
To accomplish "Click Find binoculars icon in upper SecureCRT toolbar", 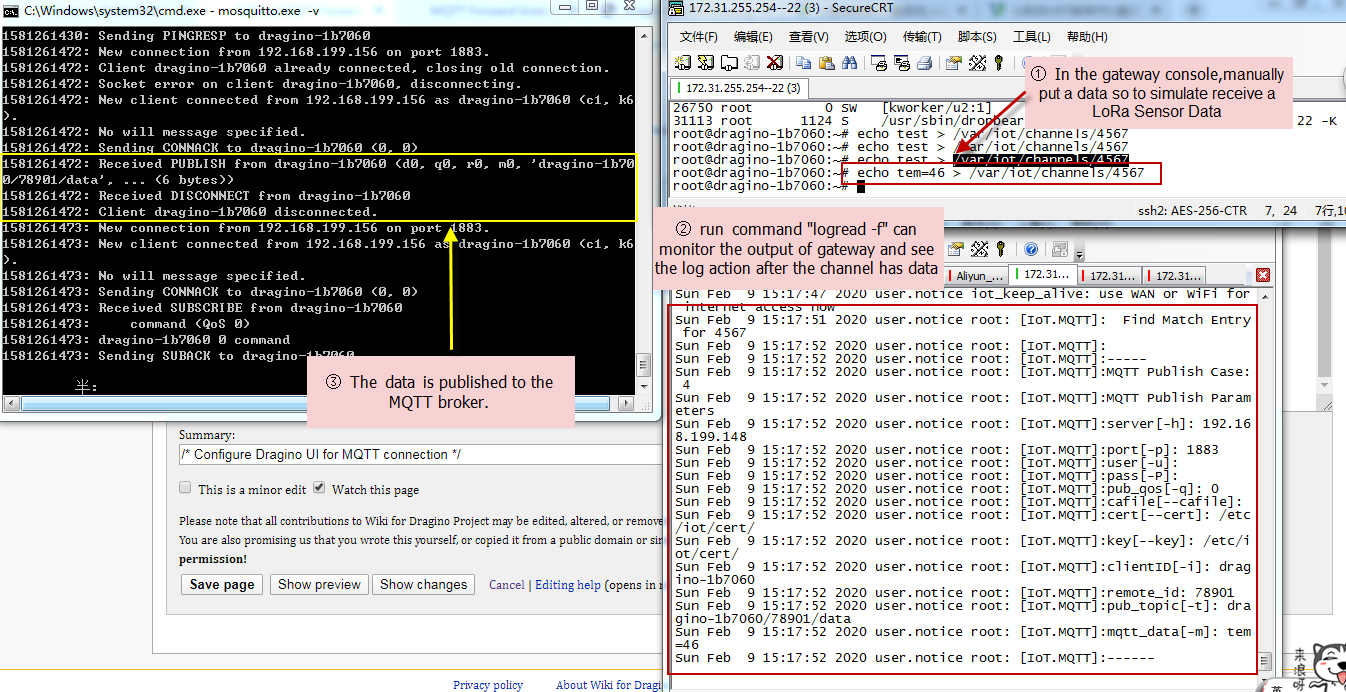I will point(850,63).
